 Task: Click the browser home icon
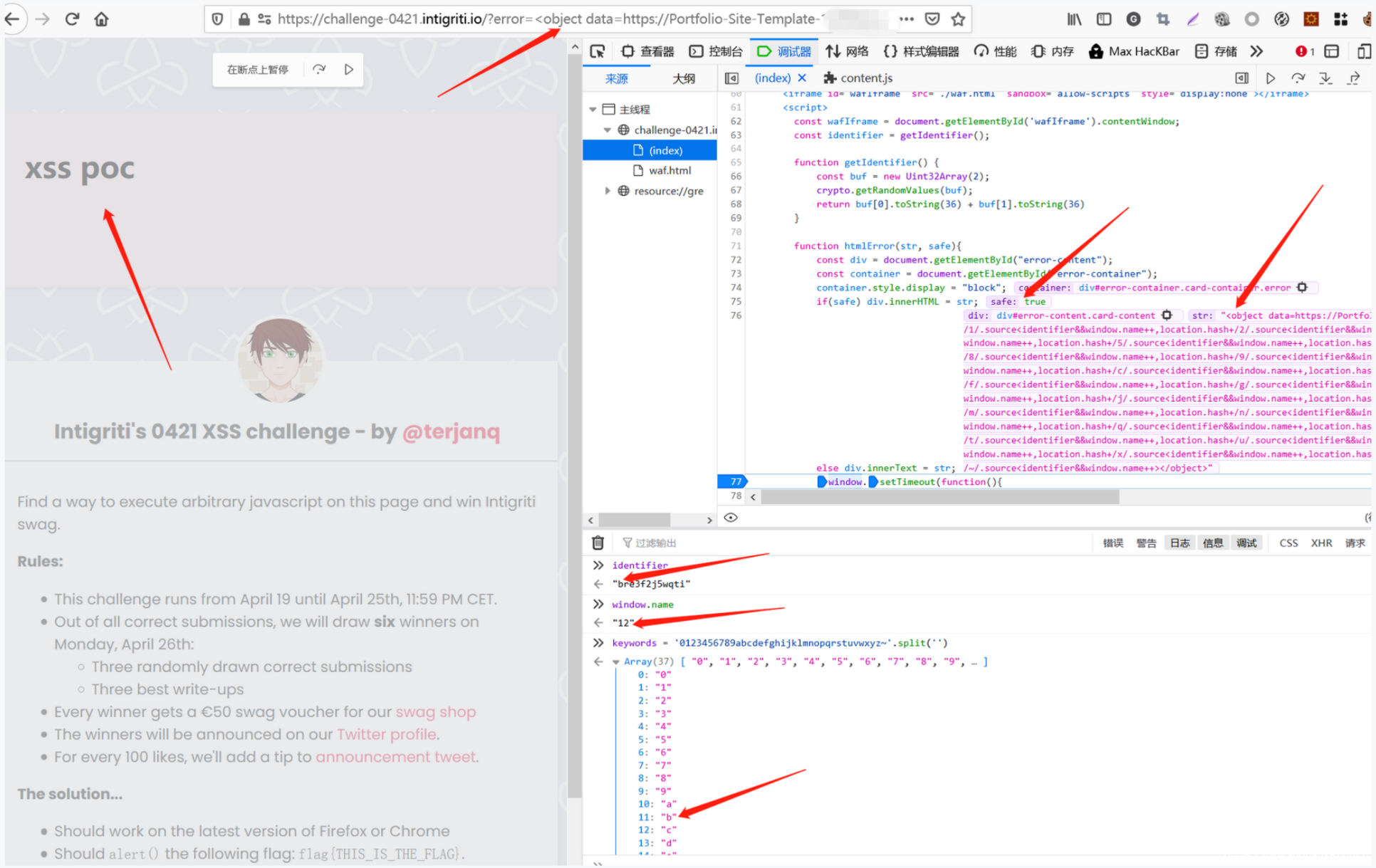point(102,19)
